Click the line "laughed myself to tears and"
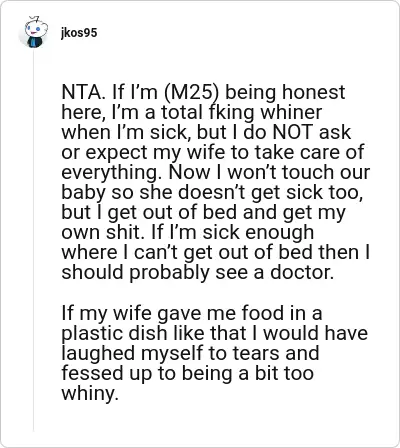This screenshot has width=400, height=448. (190, 353)
